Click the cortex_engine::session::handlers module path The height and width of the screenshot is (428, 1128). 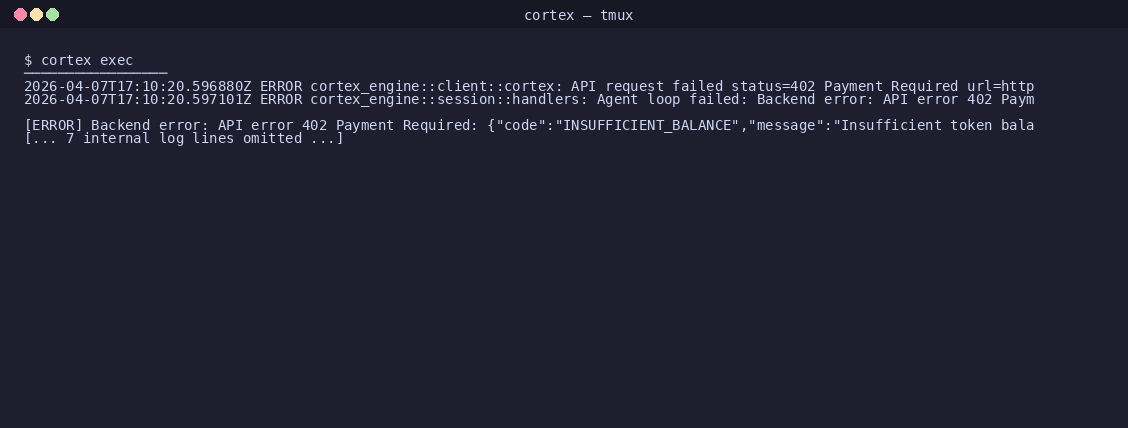(450, 99)
